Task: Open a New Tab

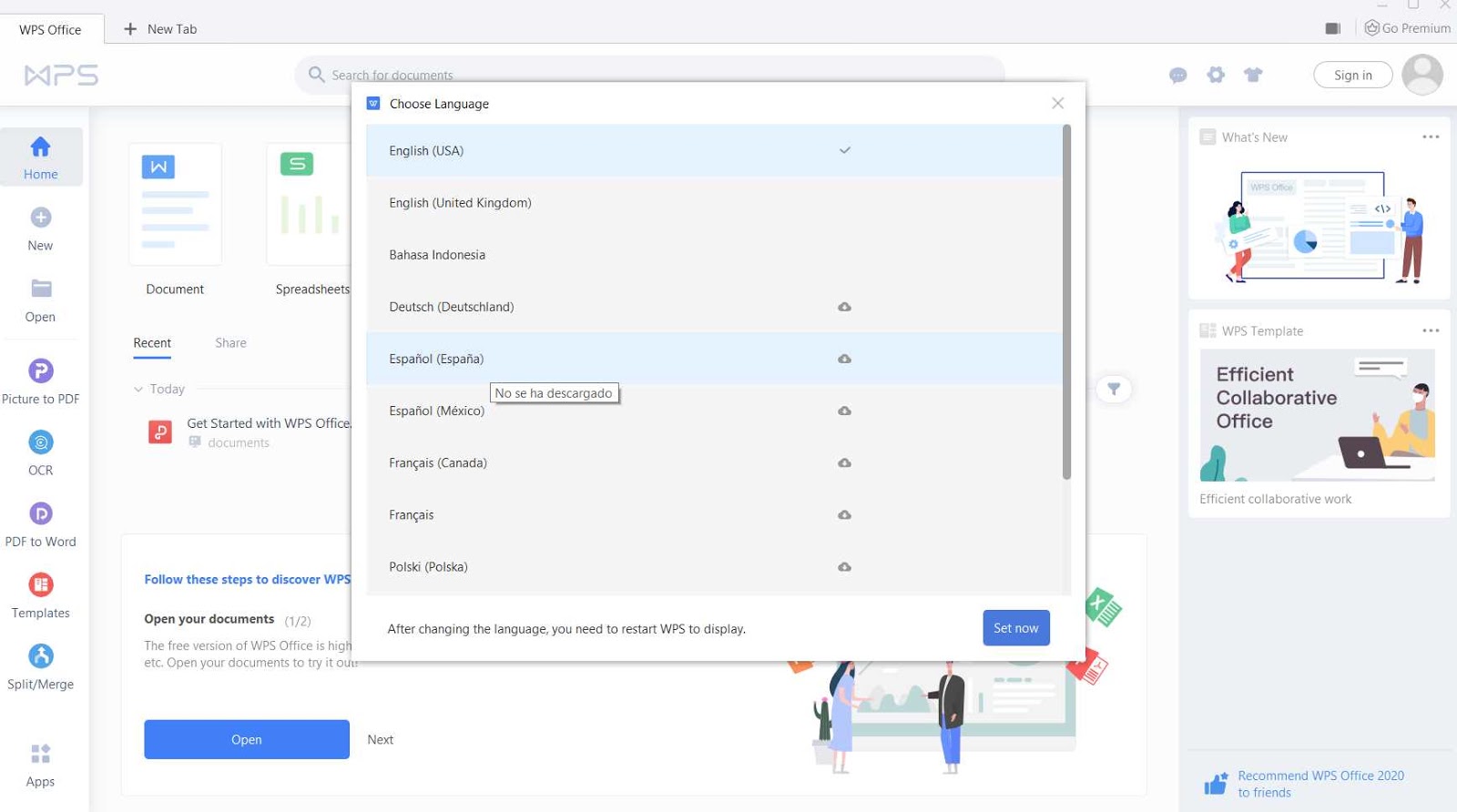Action: pos(160,29)
